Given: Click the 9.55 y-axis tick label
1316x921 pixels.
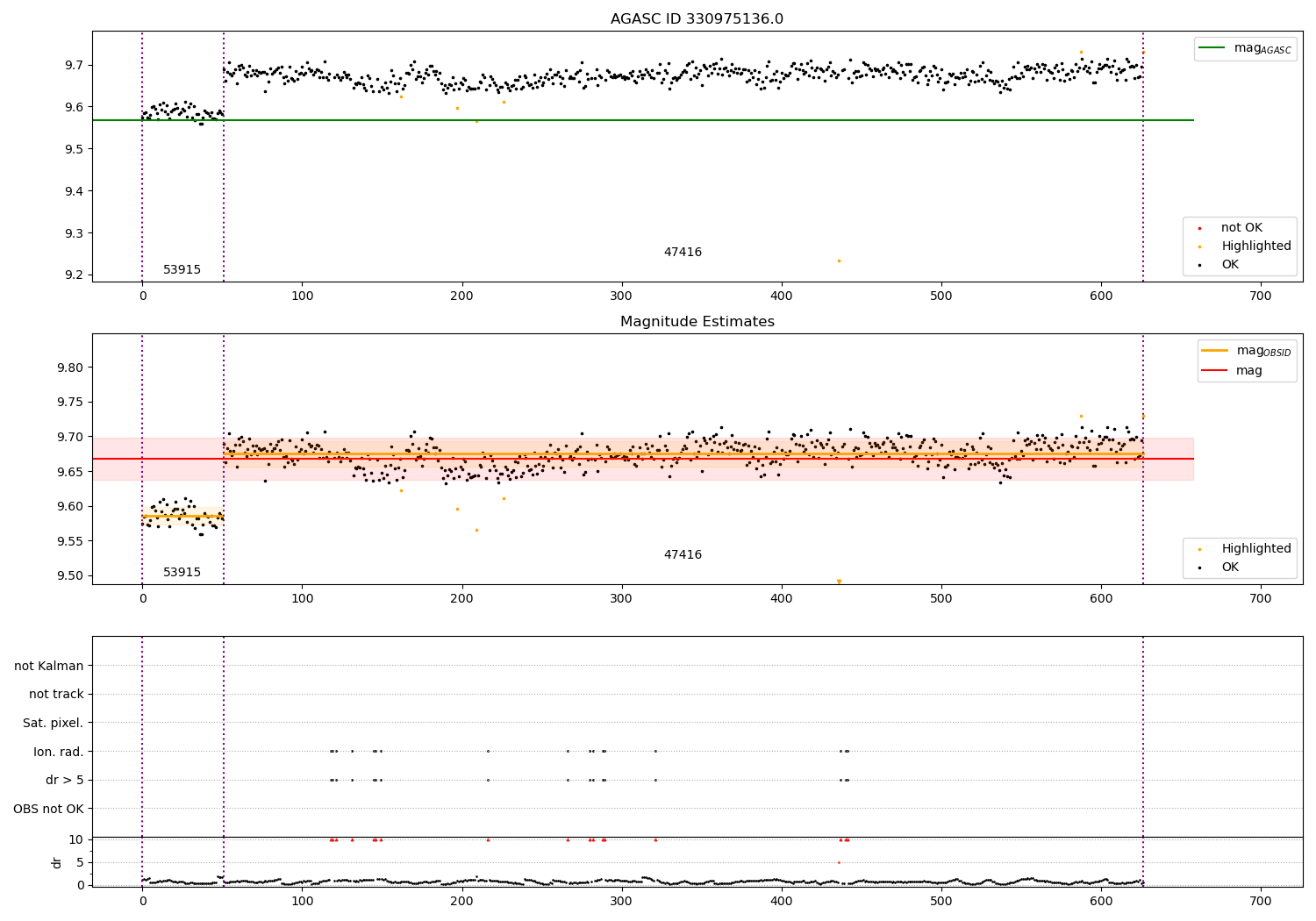Looking at the screenshot, I should 72,542.
